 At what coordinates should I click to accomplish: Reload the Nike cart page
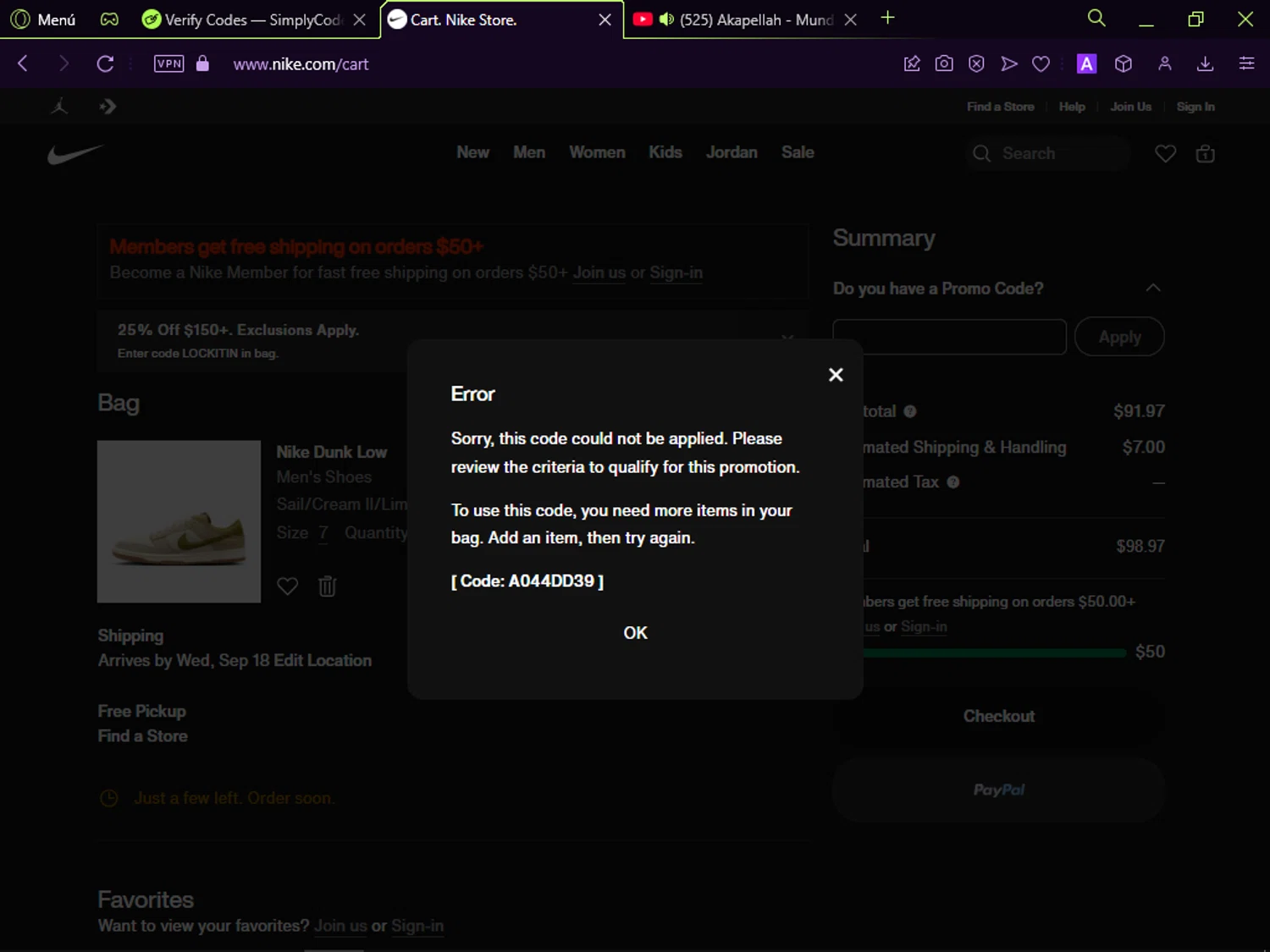click(x=105, y=63)
